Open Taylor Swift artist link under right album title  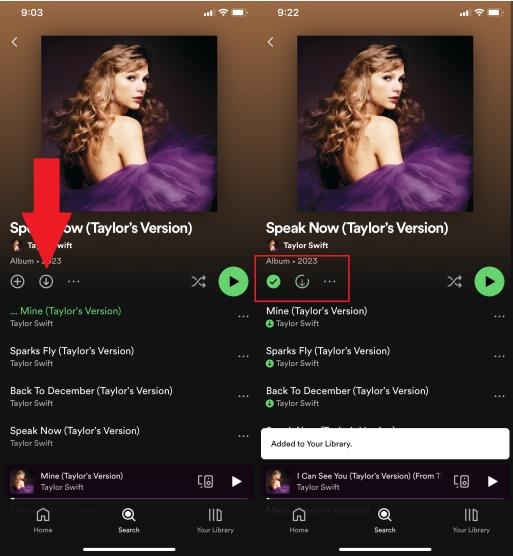pos(306,245)
